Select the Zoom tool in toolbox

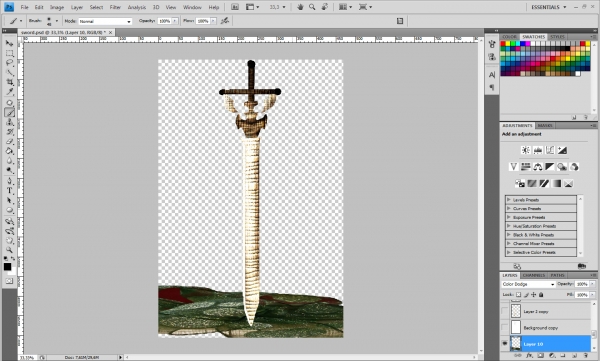coord(9,250)
